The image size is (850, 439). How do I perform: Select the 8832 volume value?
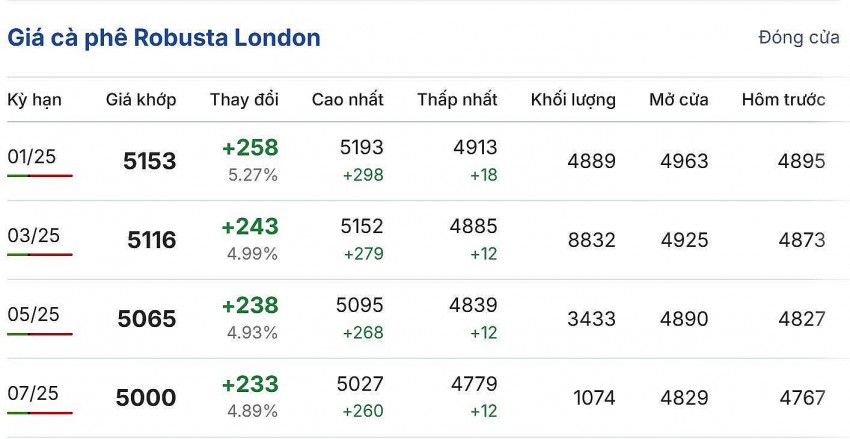click(591, 240)
